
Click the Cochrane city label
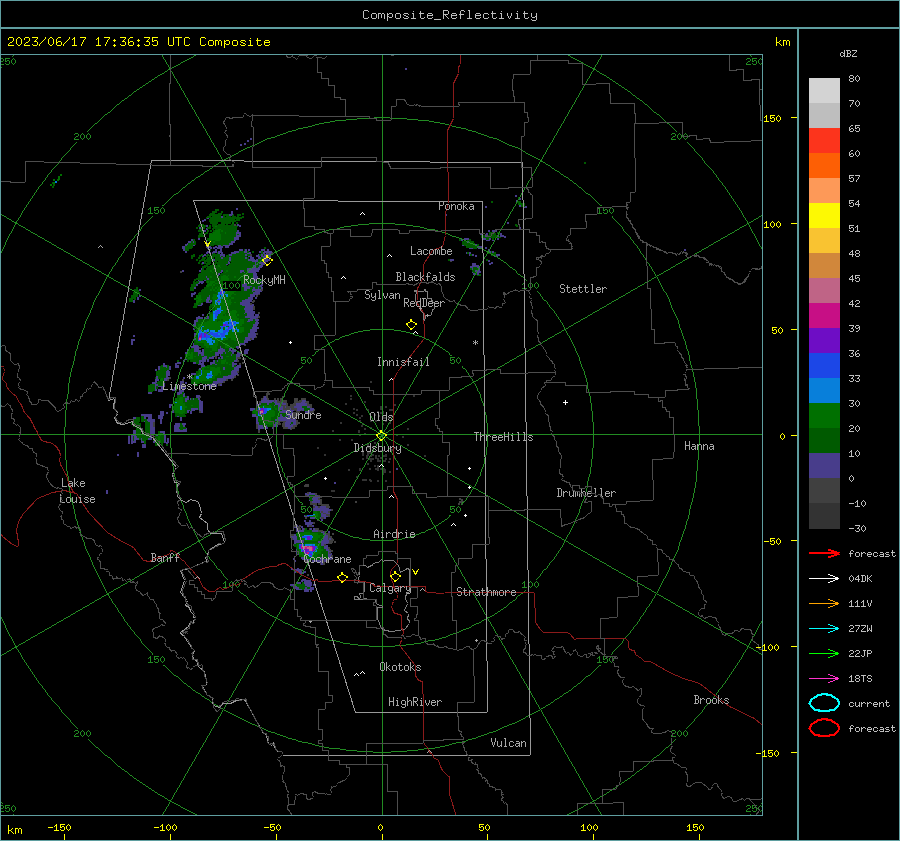(327, 559)
